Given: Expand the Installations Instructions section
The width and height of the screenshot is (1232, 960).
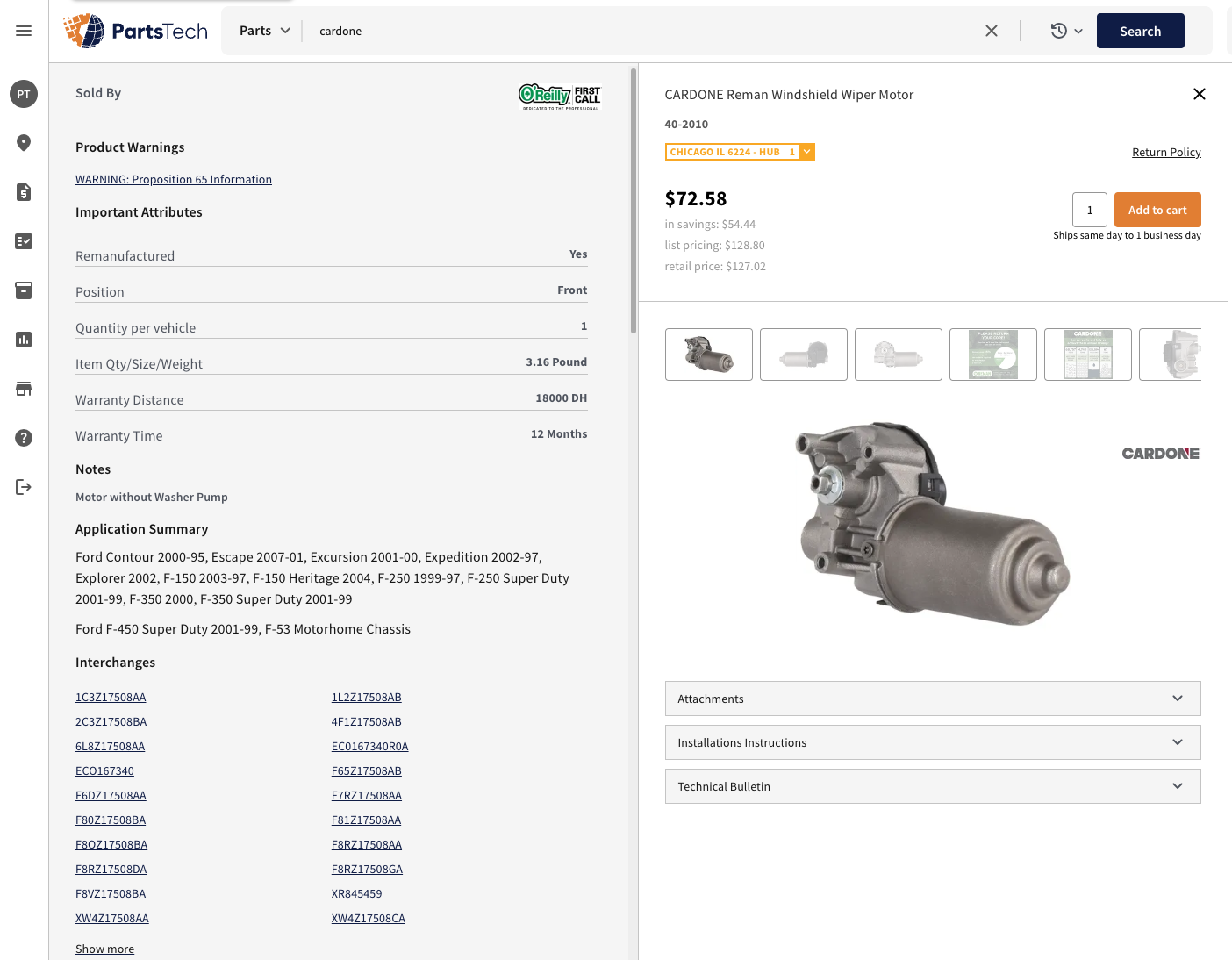Looking at the screenshot, I should coord(933,742).
